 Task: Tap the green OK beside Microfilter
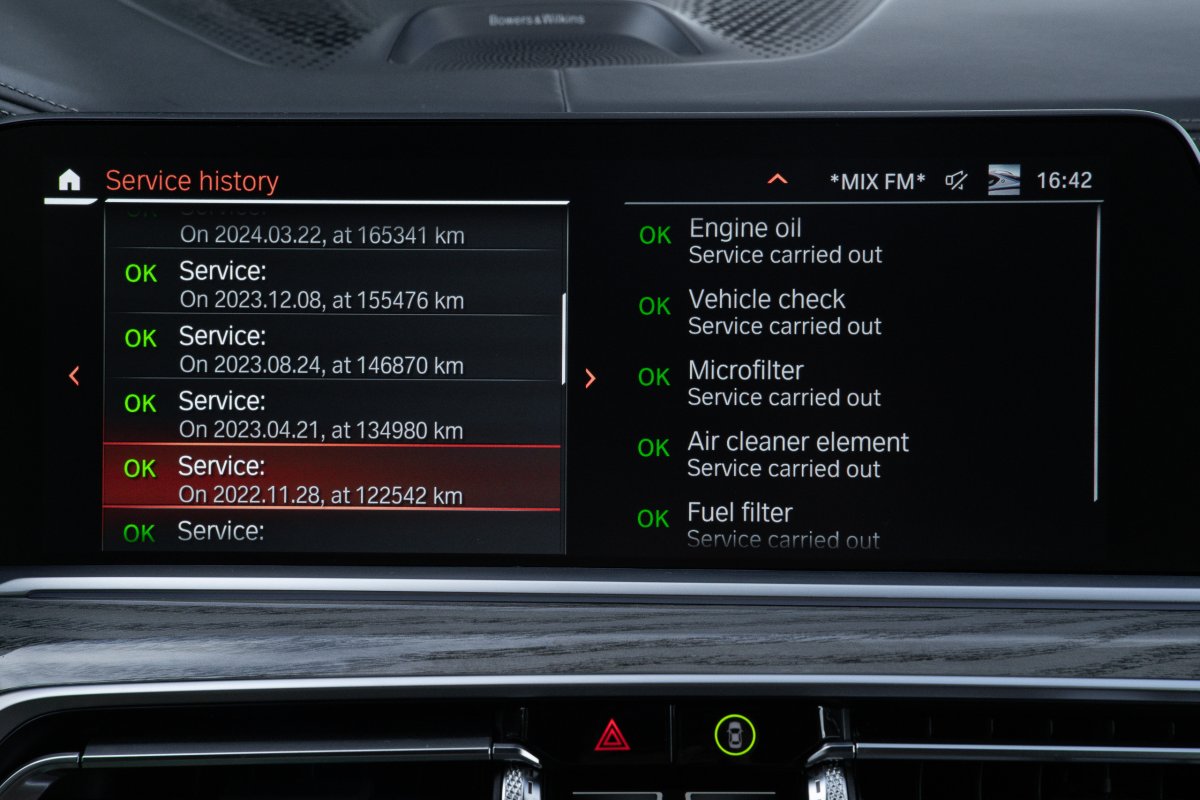pyautogui.click(x=654, y=377)
